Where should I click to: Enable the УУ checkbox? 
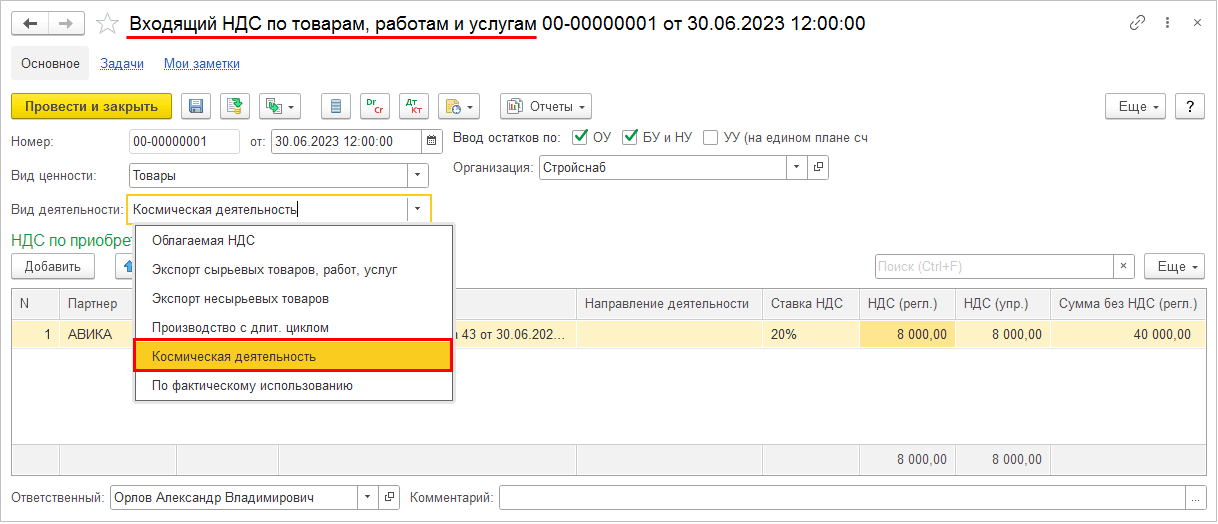tap(711, 137)
